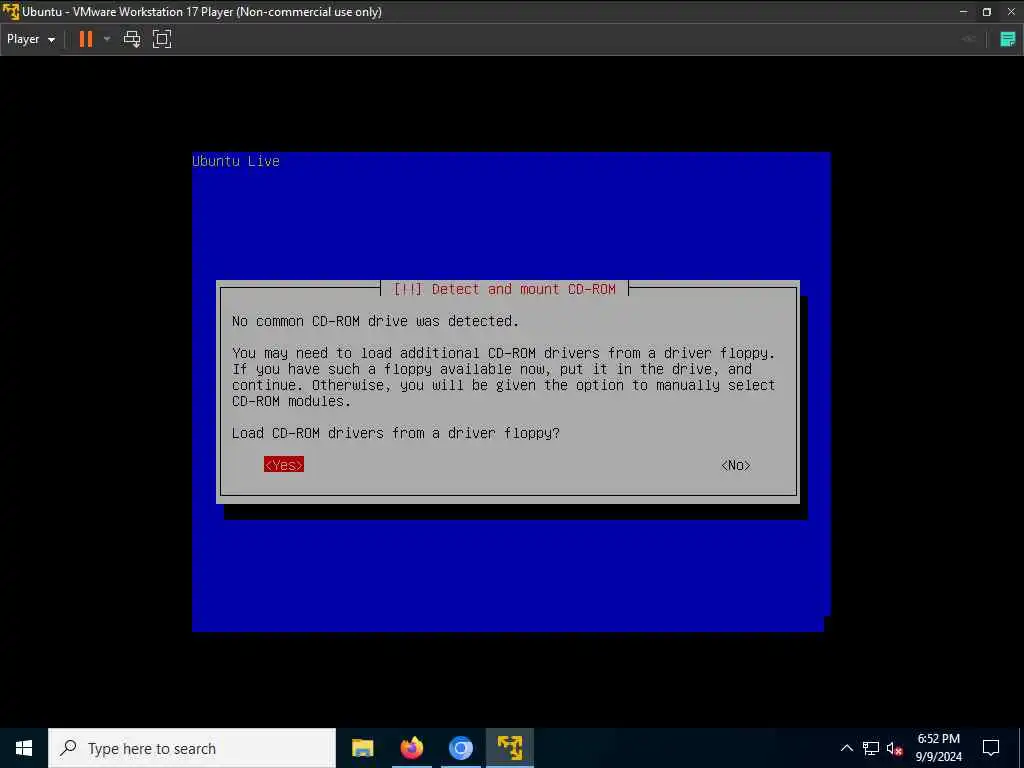Open the notification center icon
The image size is (1024, 768).
pos(991,748)
